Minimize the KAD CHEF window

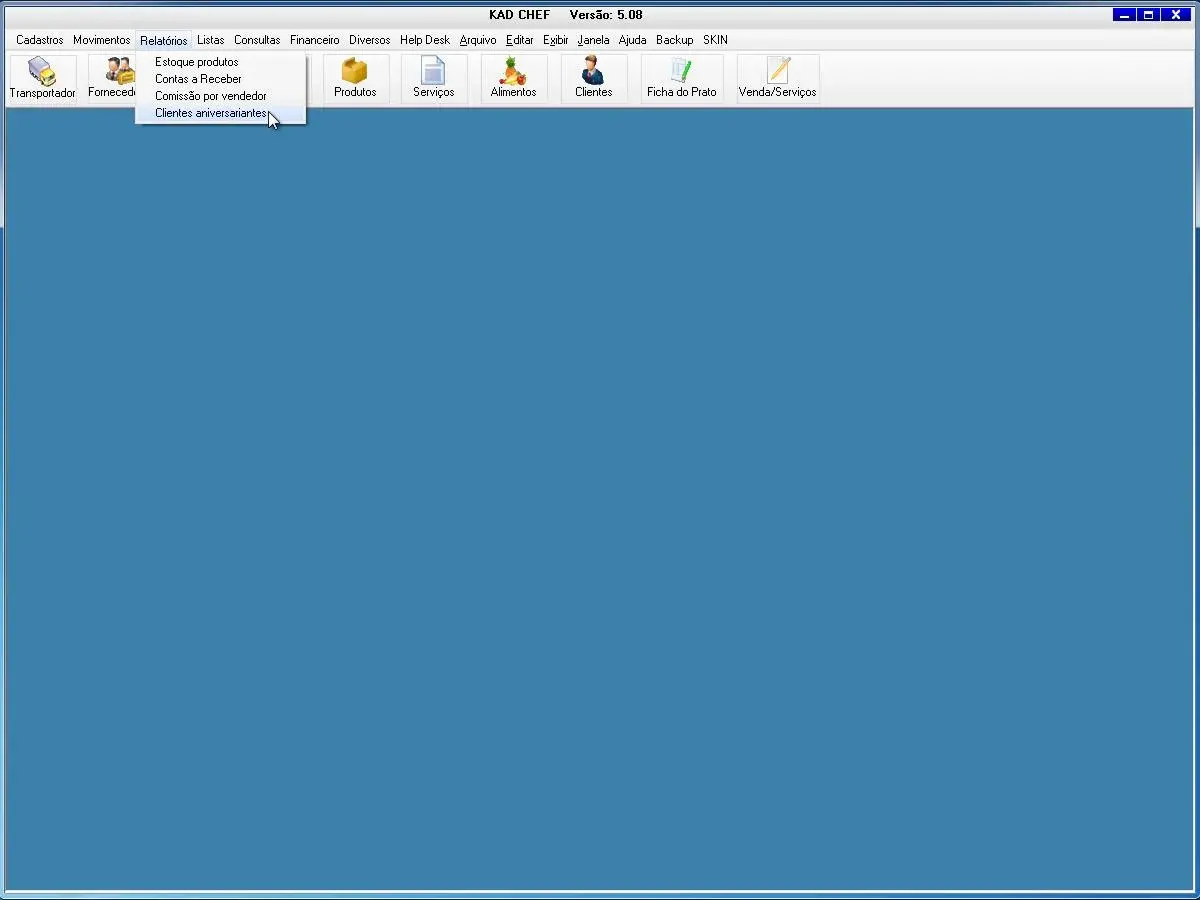(1124, 14)
